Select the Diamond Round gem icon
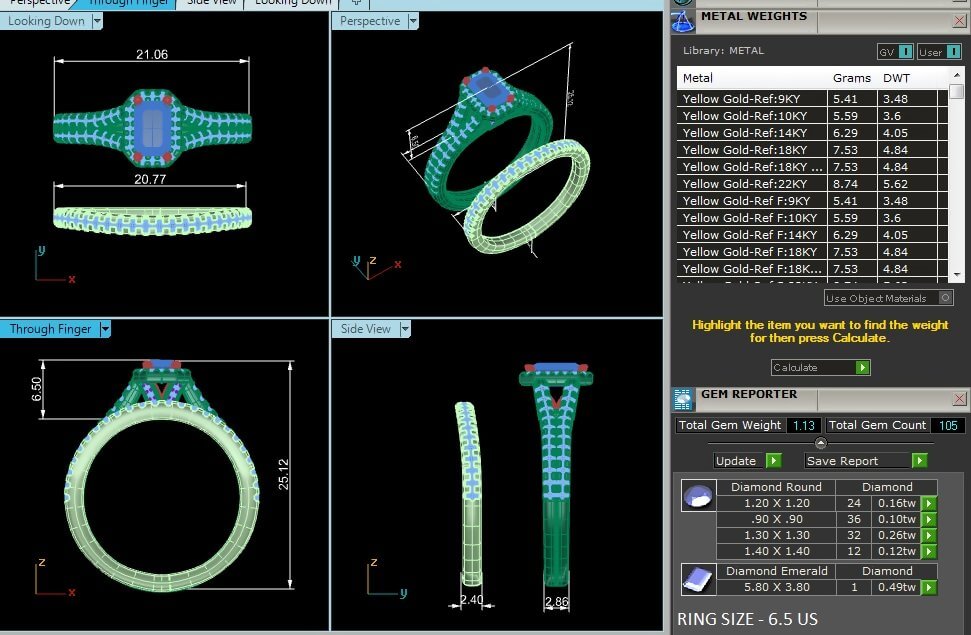 [x=697, y=496]
